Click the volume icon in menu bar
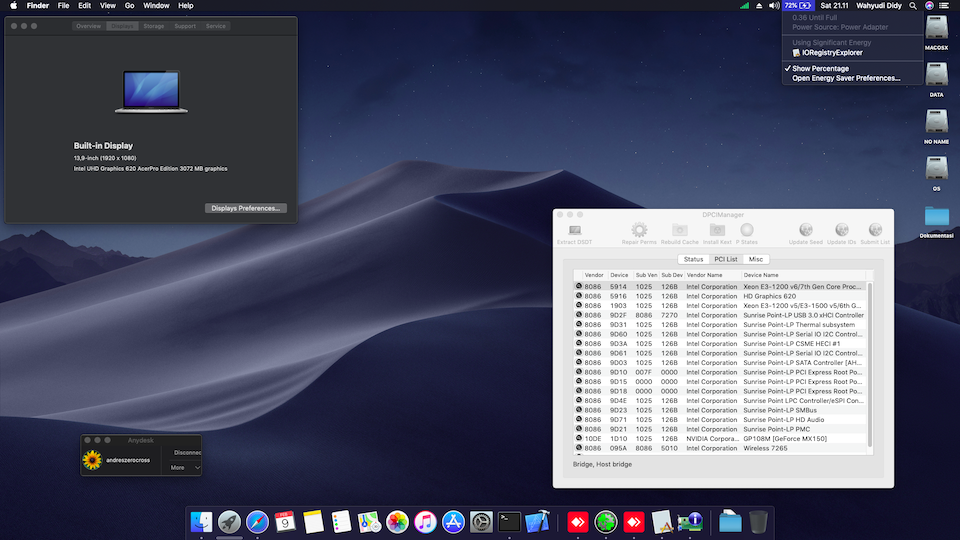The image size is (960, 540). [x=774, y=6]
